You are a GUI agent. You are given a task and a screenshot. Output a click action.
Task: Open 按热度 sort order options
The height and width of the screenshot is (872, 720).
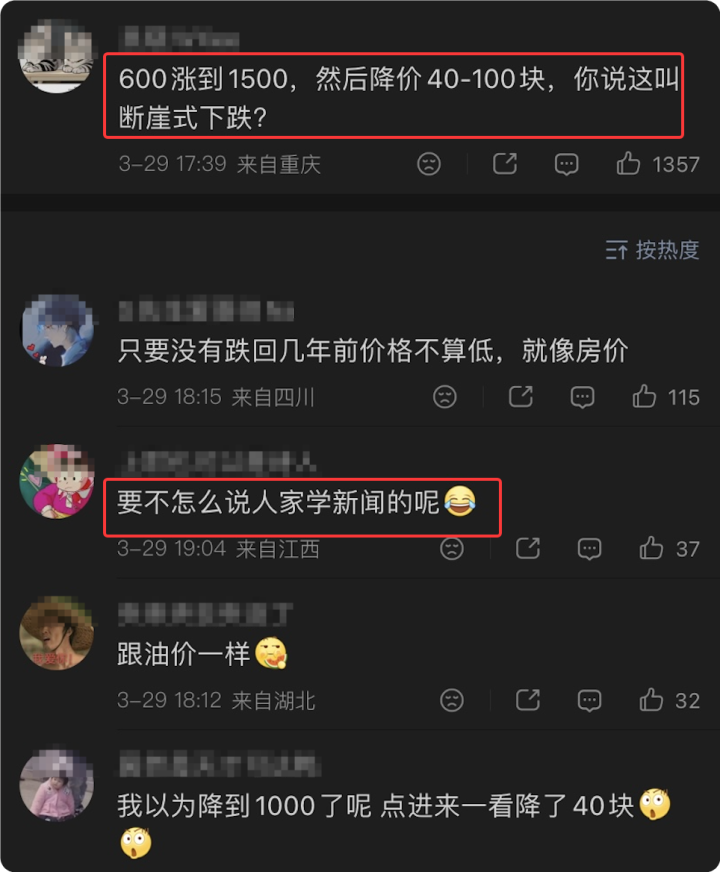[x=652, y=250]
